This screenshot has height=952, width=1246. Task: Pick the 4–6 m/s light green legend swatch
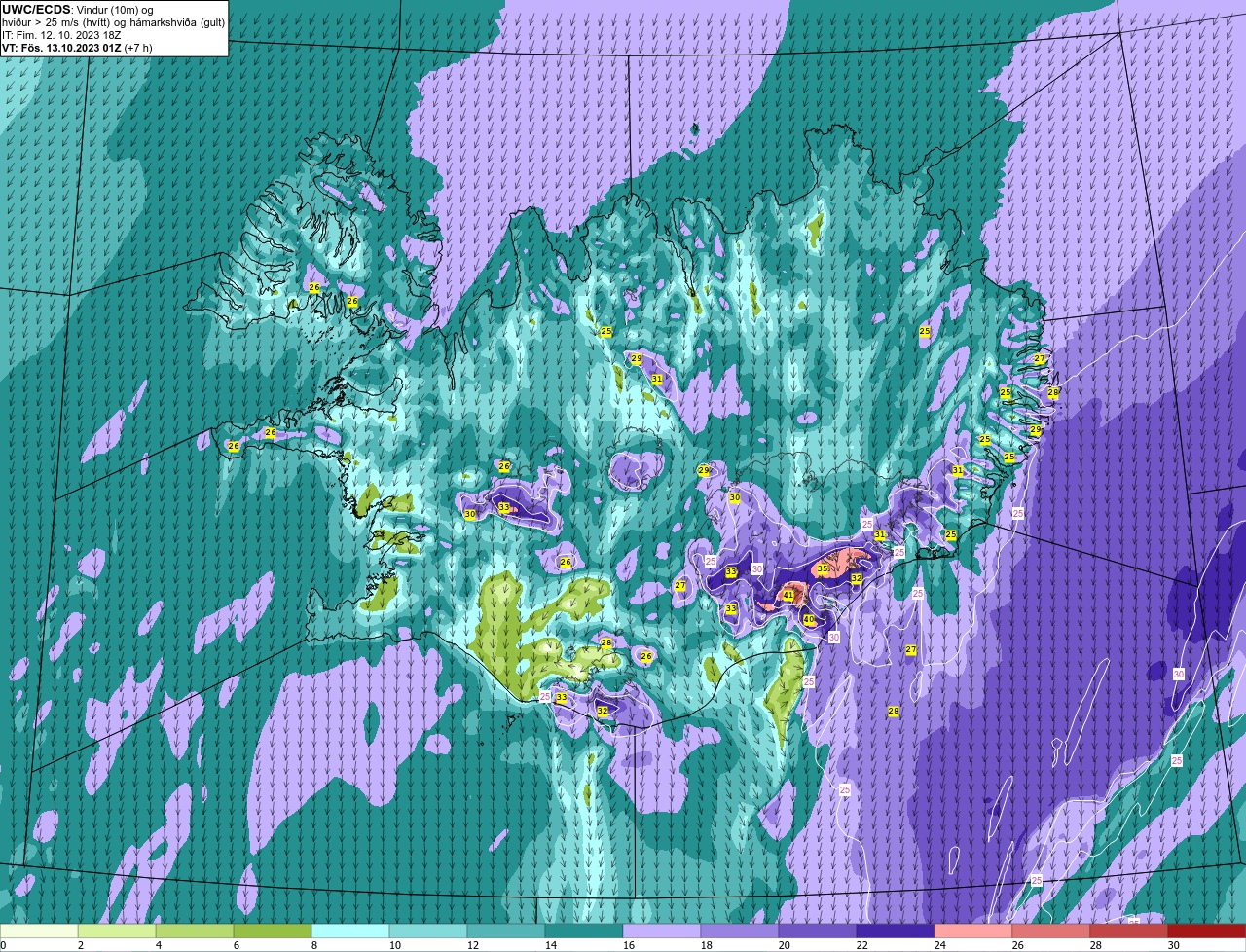point(195,932)
